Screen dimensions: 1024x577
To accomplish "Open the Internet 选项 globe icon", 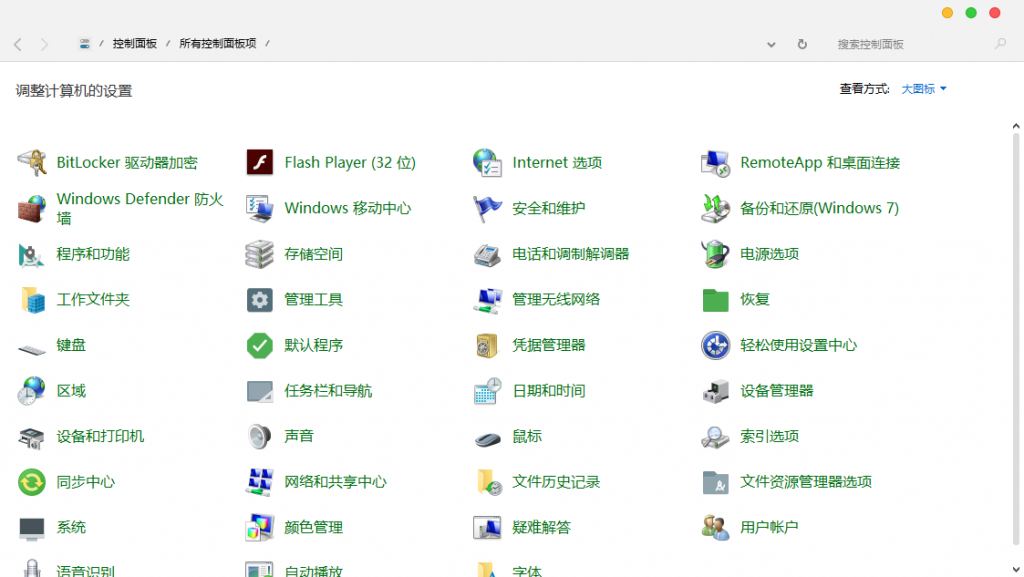I will (x=487, y=163).
